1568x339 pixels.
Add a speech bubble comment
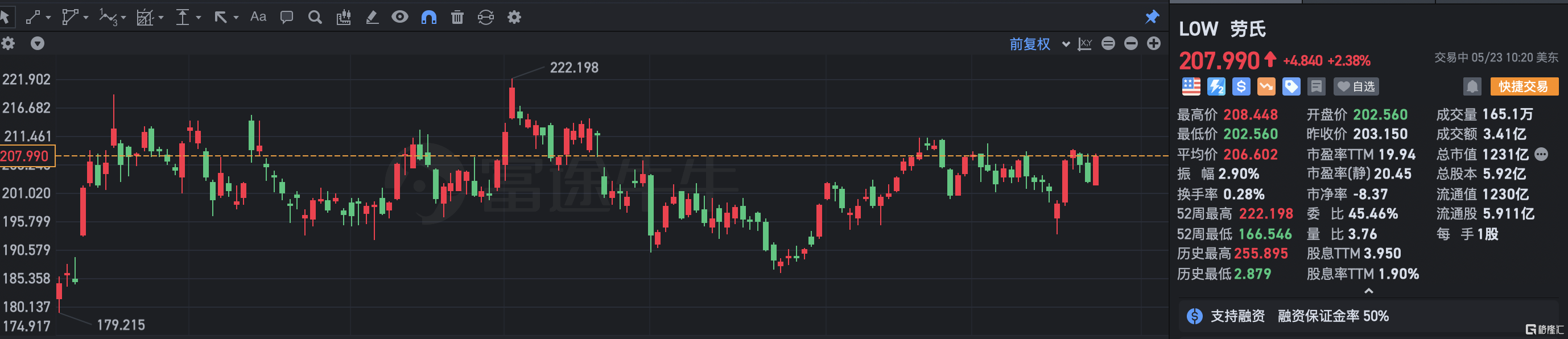pyautogui.click(x=286, y=17)
